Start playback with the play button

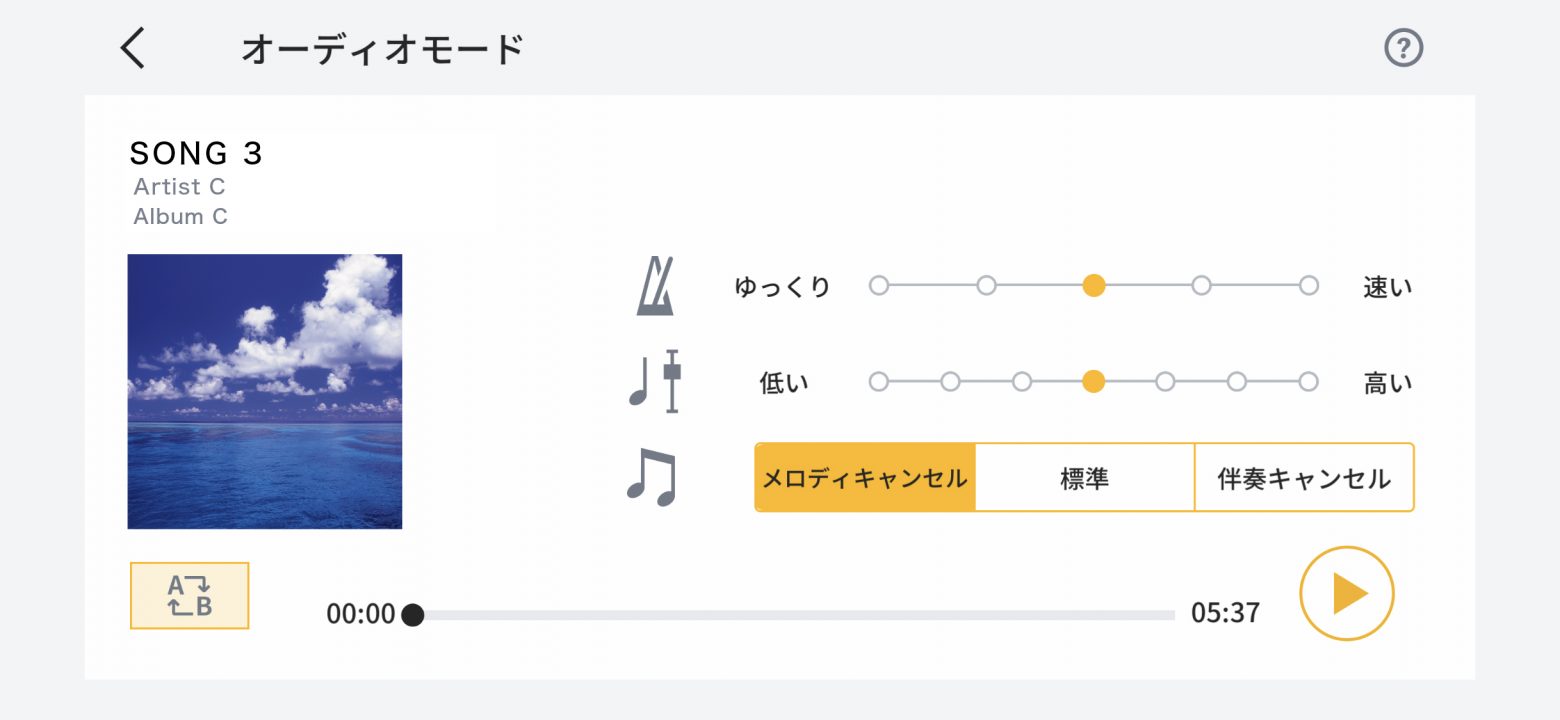pos(1346,593)
